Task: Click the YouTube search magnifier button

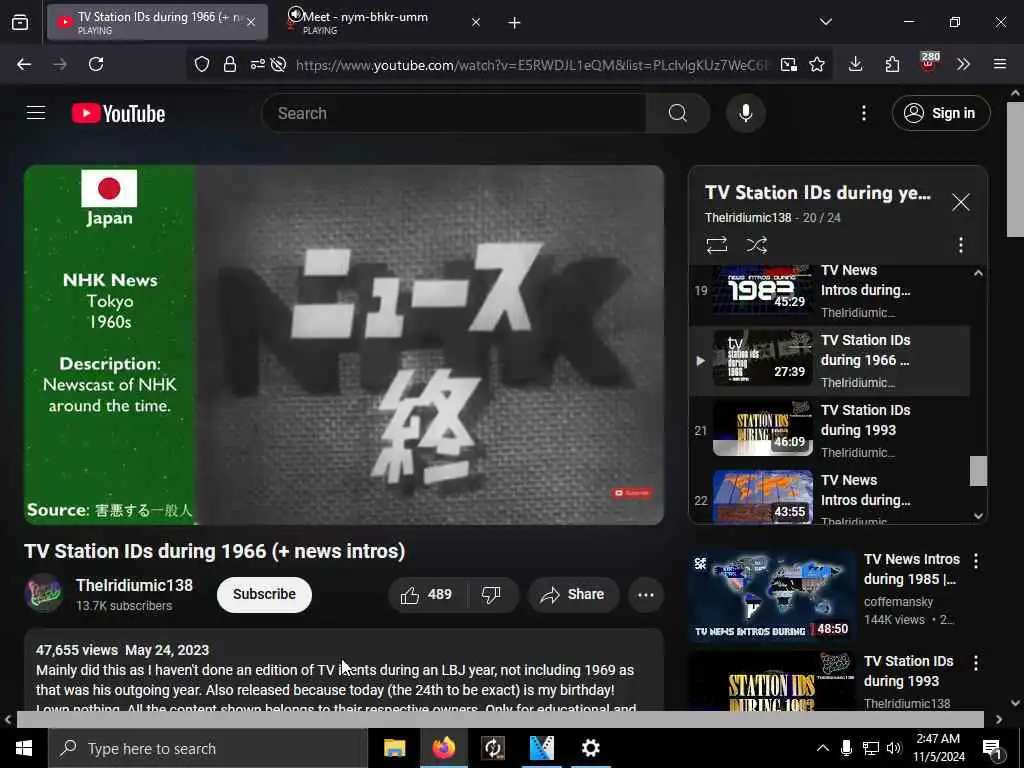Action: [x=678, y=113]
